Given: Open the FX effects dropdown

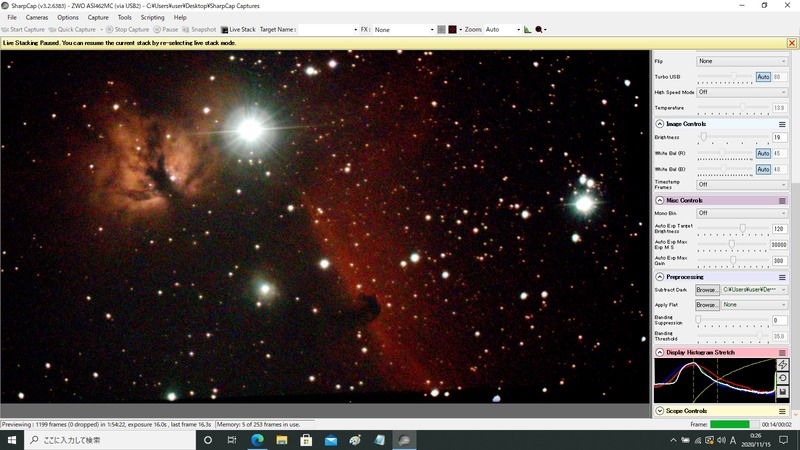Looking at the screenshot, I should coord(404,30).
